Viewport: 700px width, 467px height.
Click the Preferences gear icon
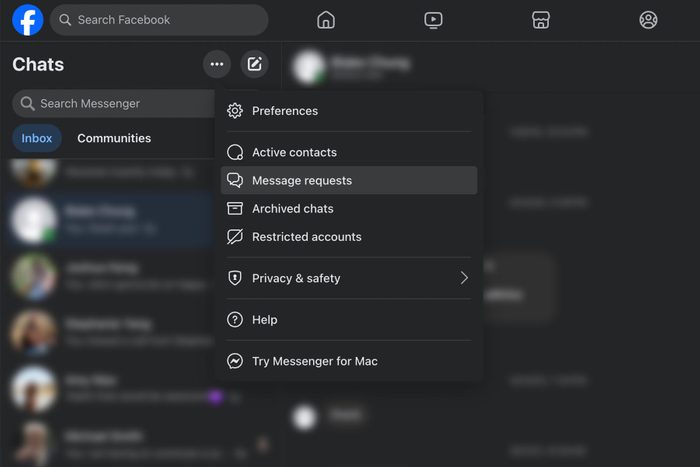click(235, 111)
